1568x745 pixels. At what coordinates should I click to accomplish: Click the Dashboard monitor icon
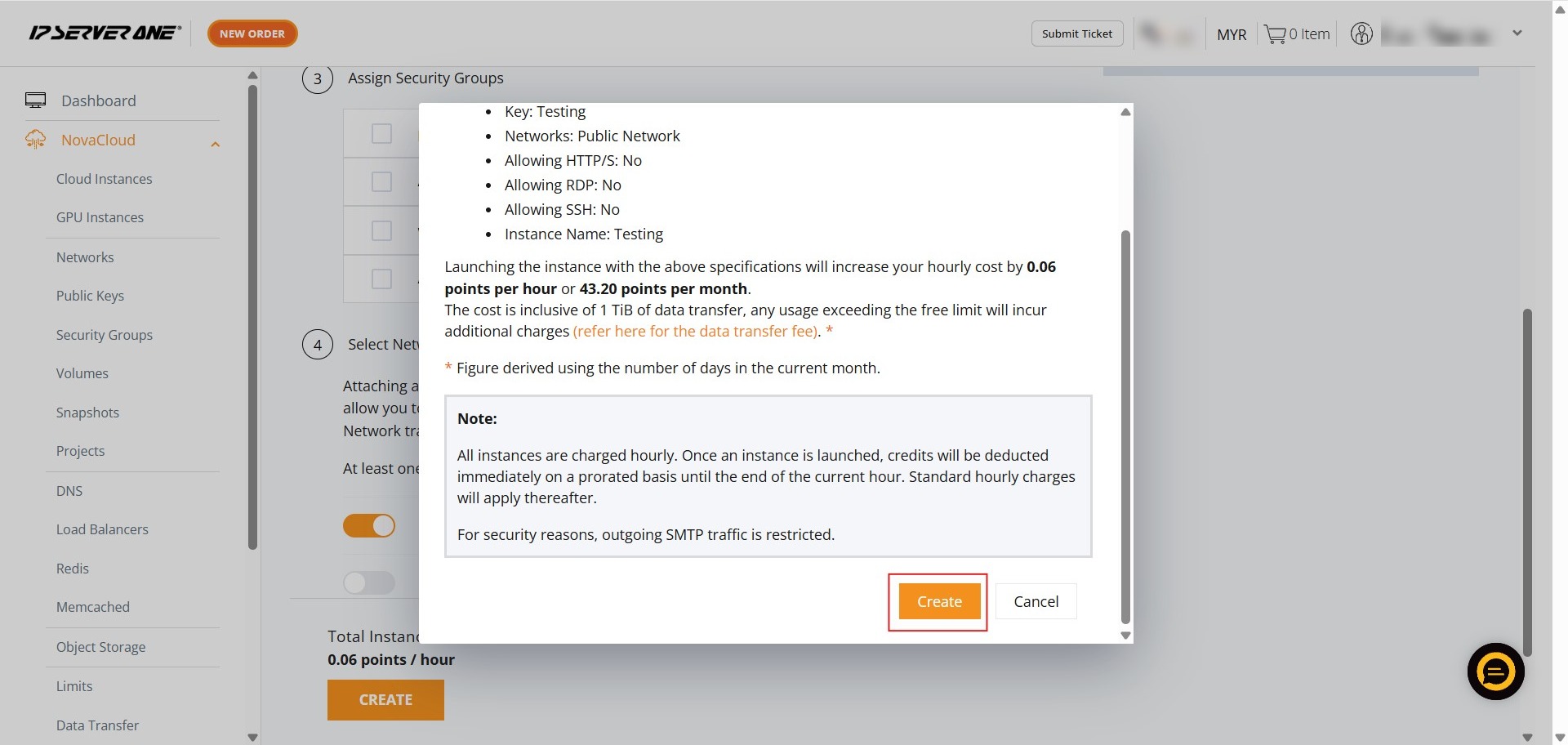[x=36, y=100]
